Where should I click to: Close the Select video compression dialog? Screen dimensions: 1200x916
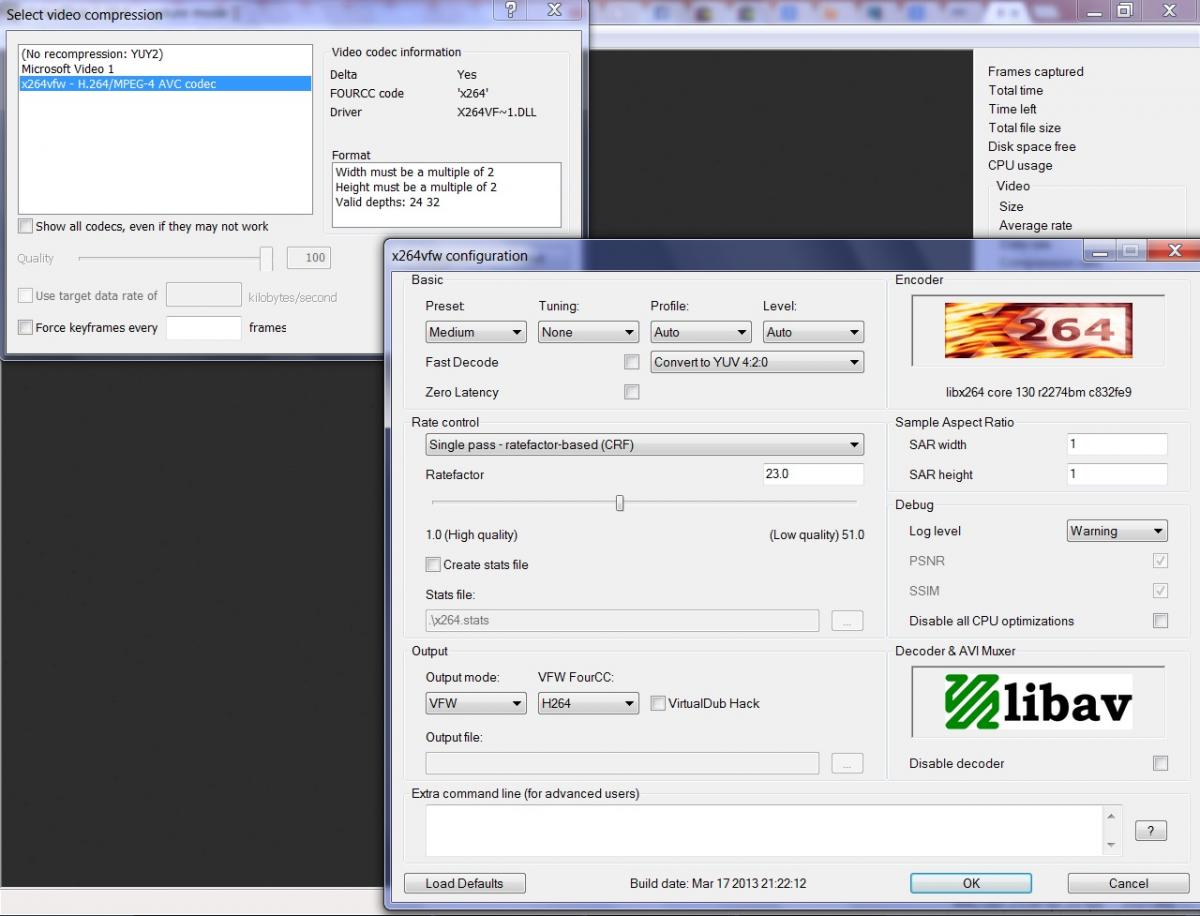[555, 11]
